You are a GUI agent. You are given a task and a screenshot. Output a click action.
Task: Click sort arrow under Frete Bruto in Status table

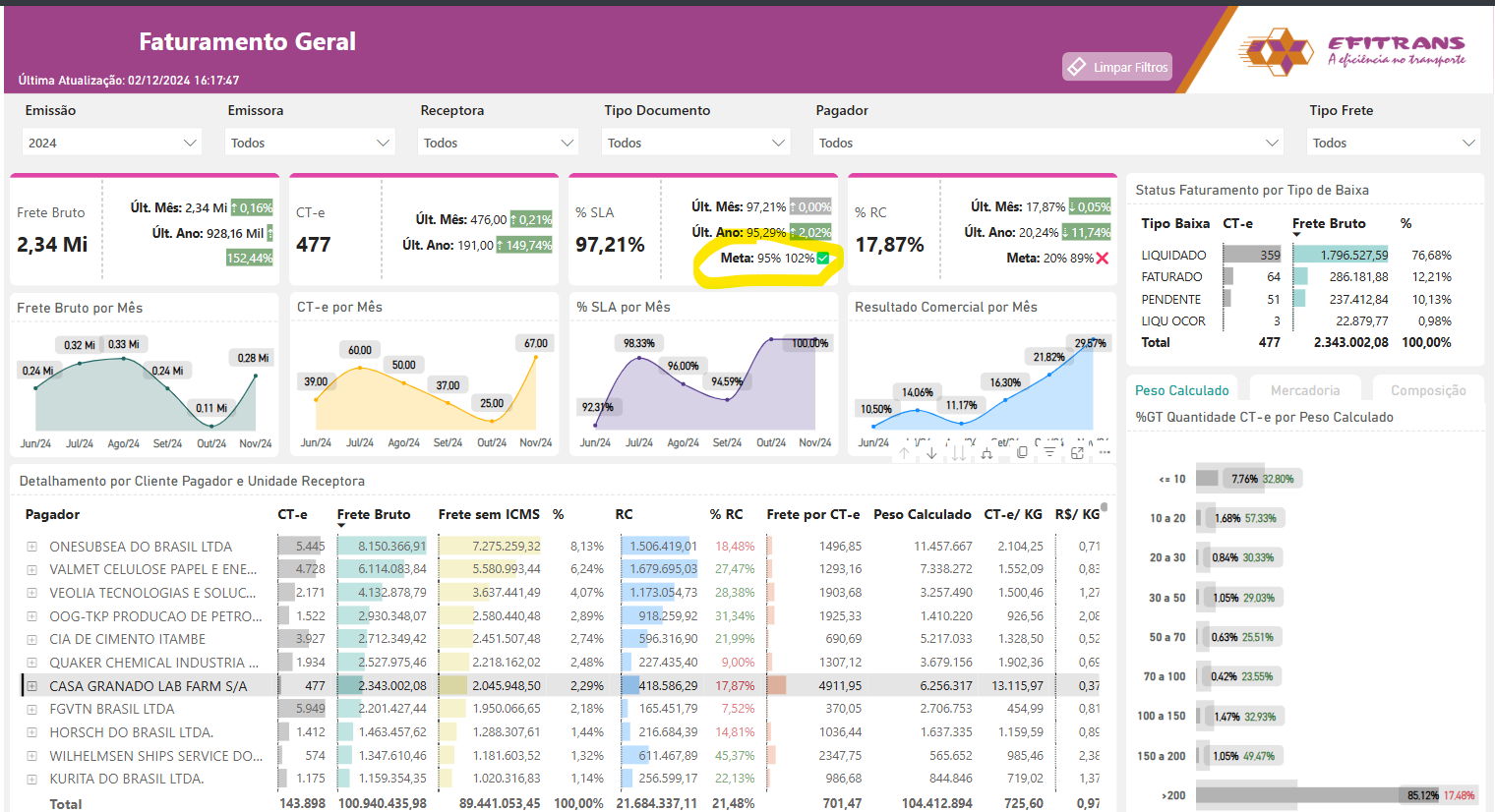tap(1296, 234)
